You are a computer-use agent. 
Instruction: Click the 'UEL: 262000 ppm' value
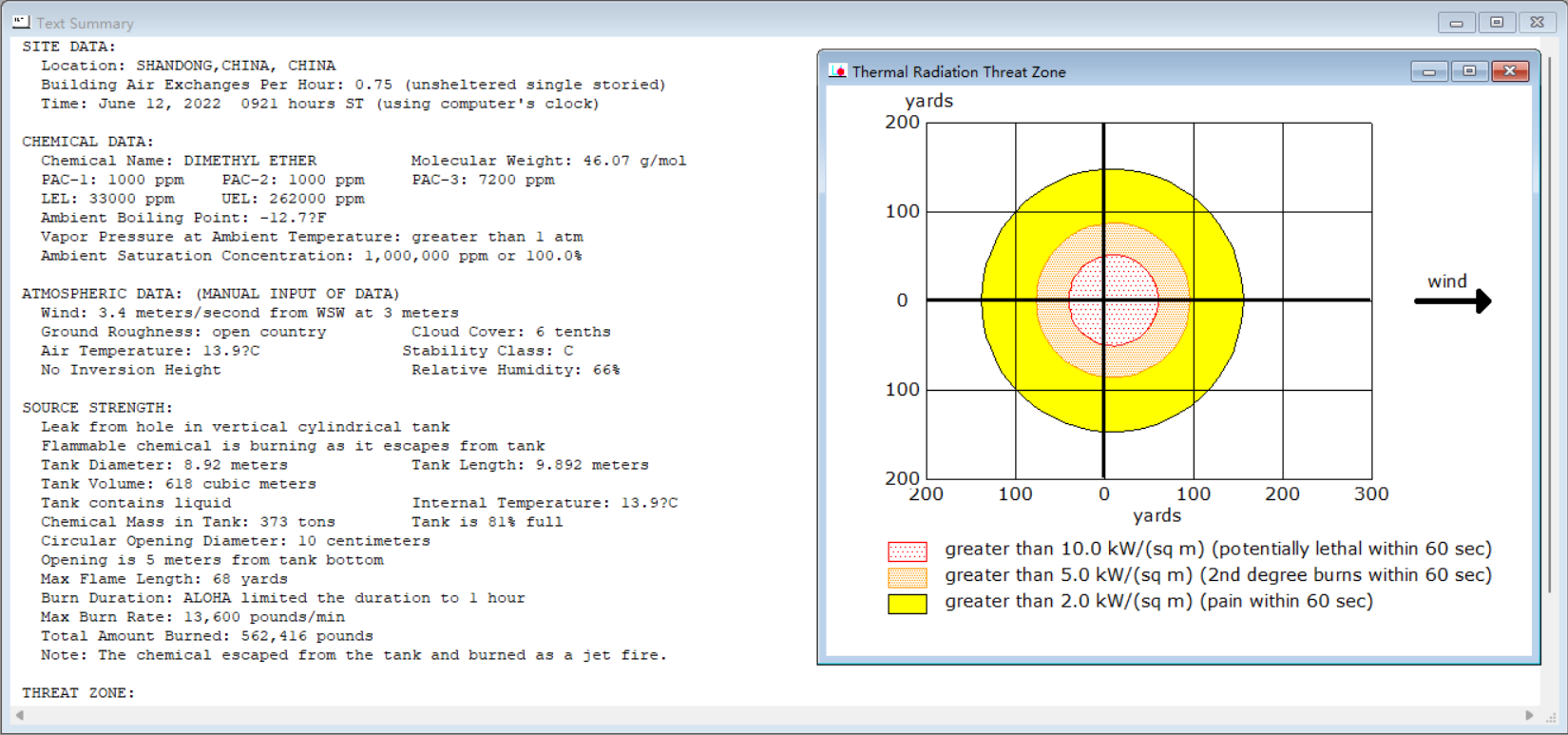(293, 199)
